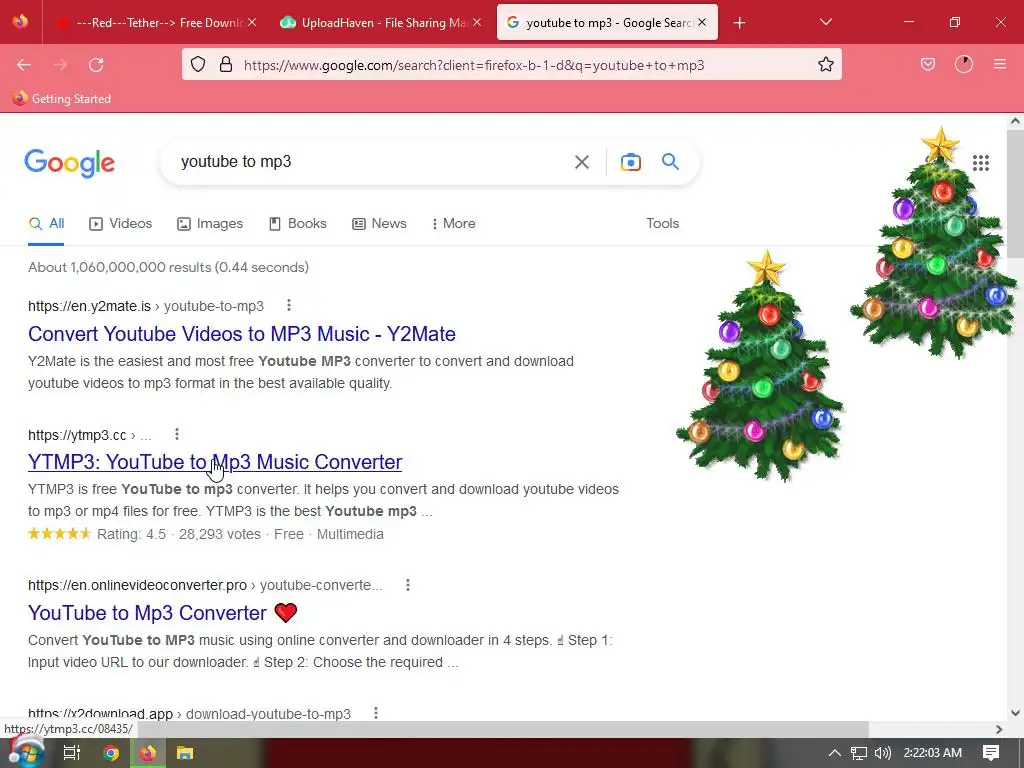Open options for the onlinevideoconverter result
The image size is (1024, 768).
point(408,584)
